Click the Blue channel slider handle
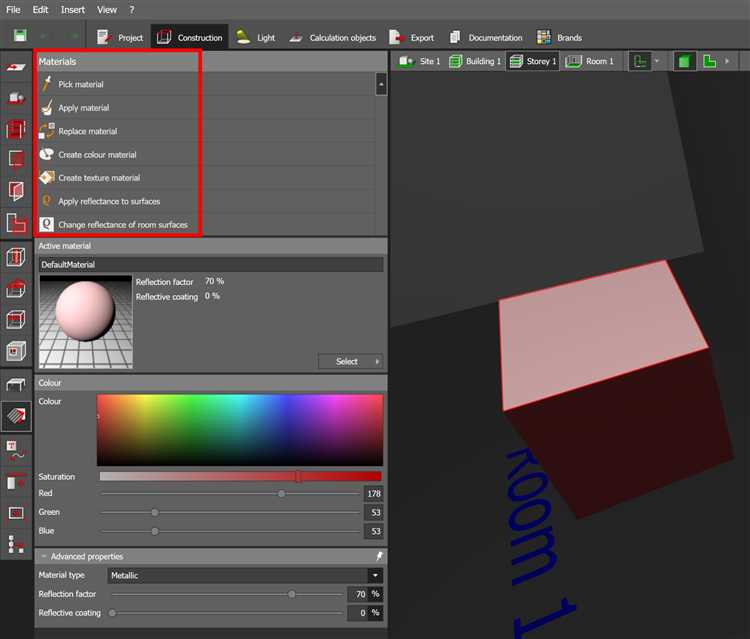The width and height of the screenshot is (750, 639). 155,531
